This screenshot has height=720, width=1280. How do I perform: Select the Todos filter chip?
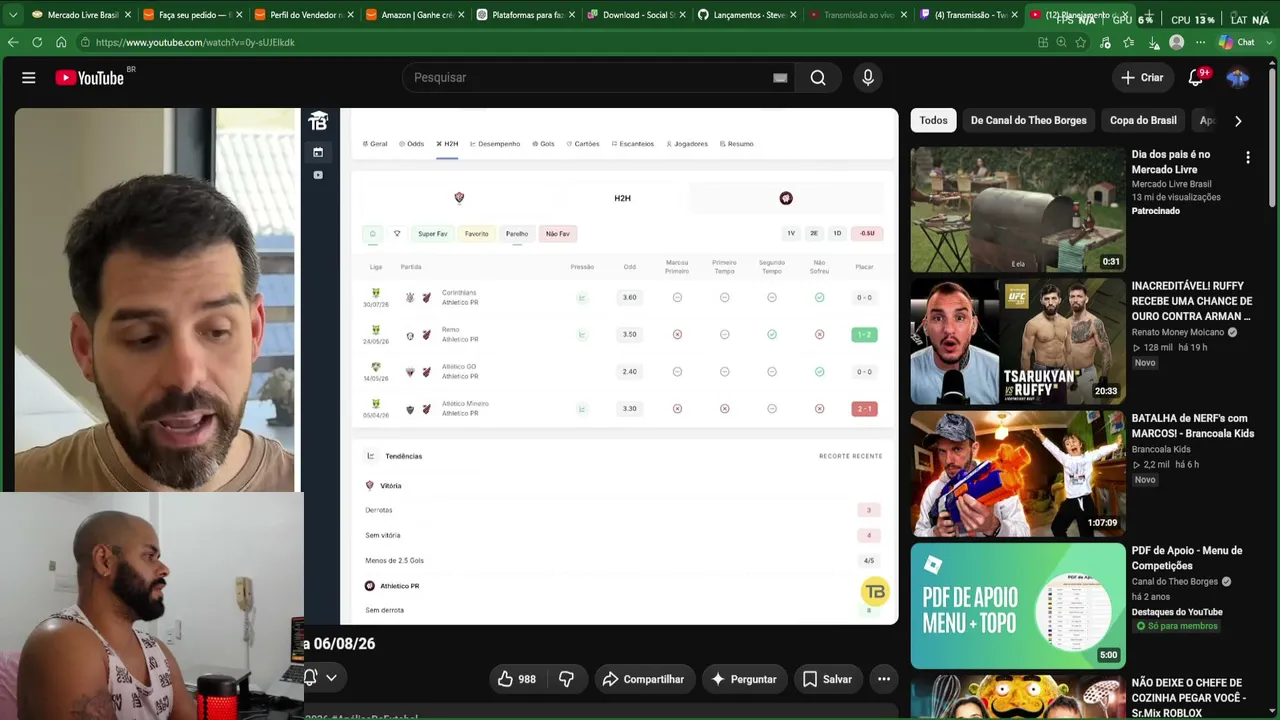pos(934,121)
